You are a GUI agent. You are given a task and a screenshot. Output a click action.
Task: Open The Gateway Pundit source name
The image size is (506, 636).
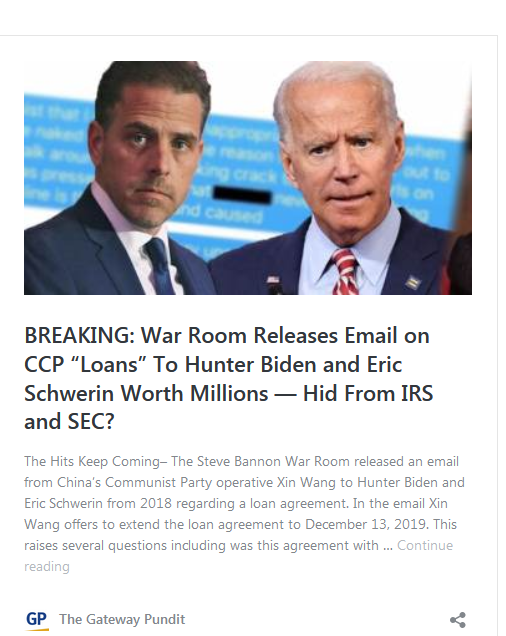pos(122,619)
